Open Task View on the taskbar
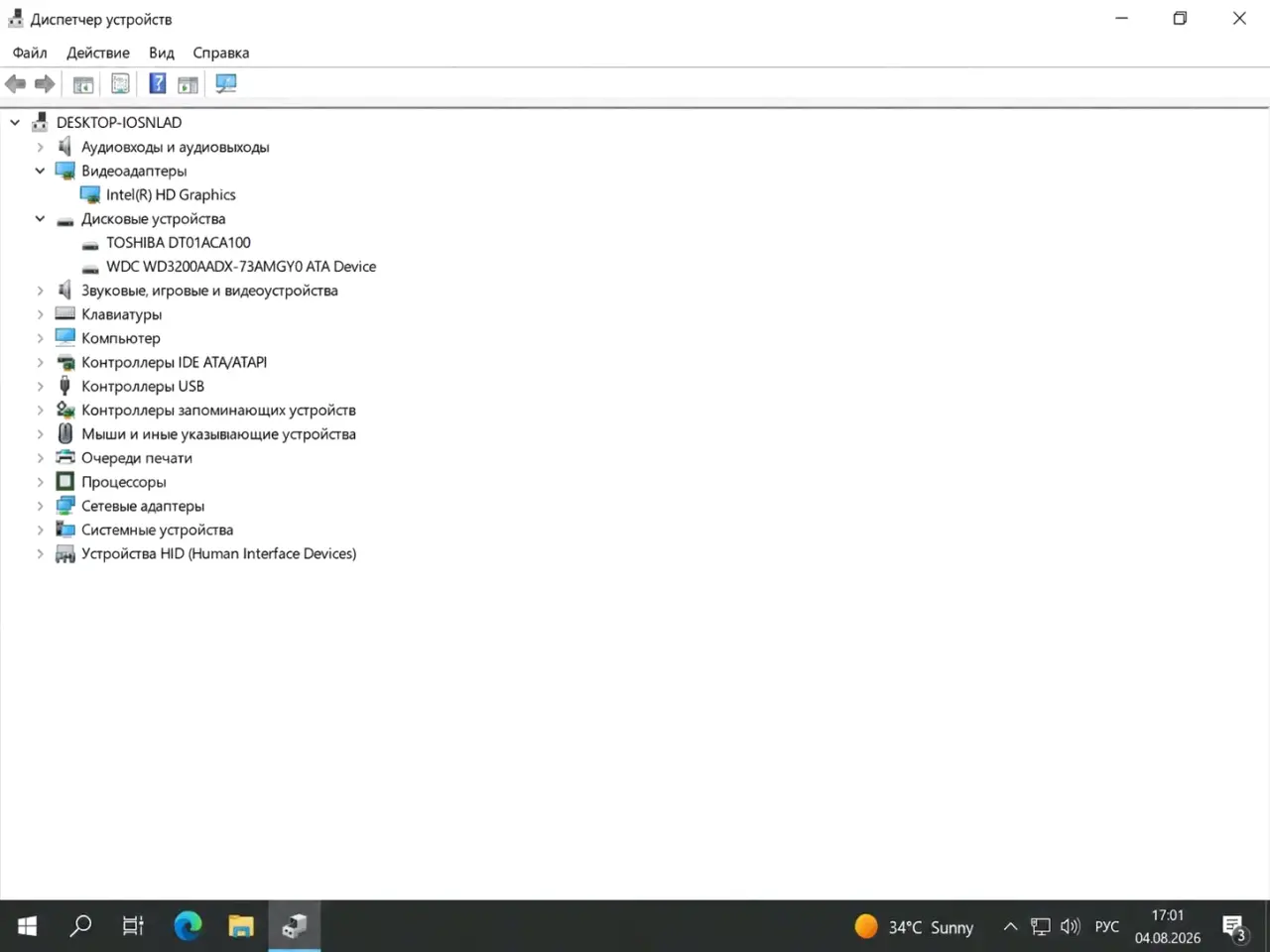 pyautogui.click(x=133, y=926)
